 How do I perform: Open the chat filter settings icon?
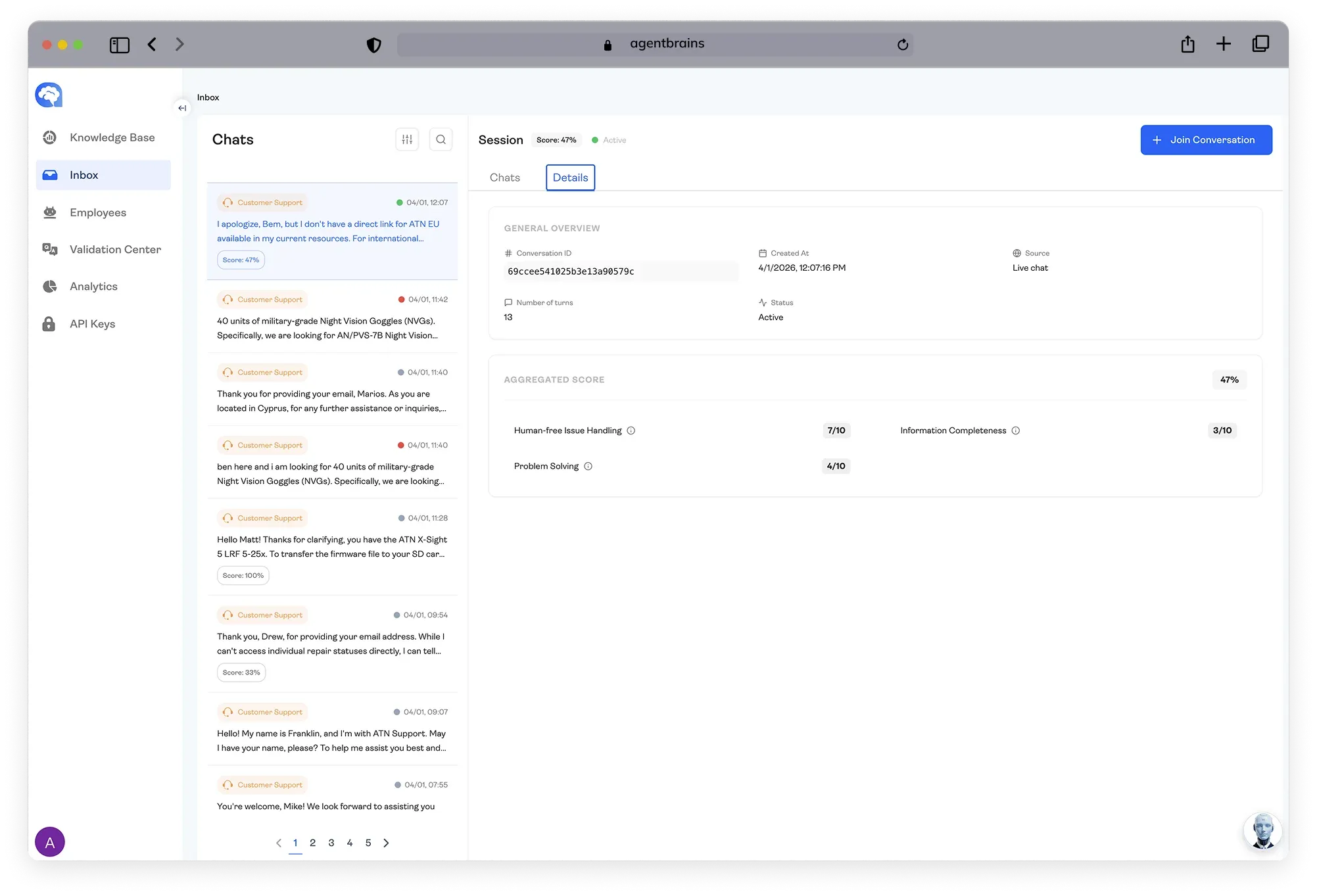(x=407, y=139)
